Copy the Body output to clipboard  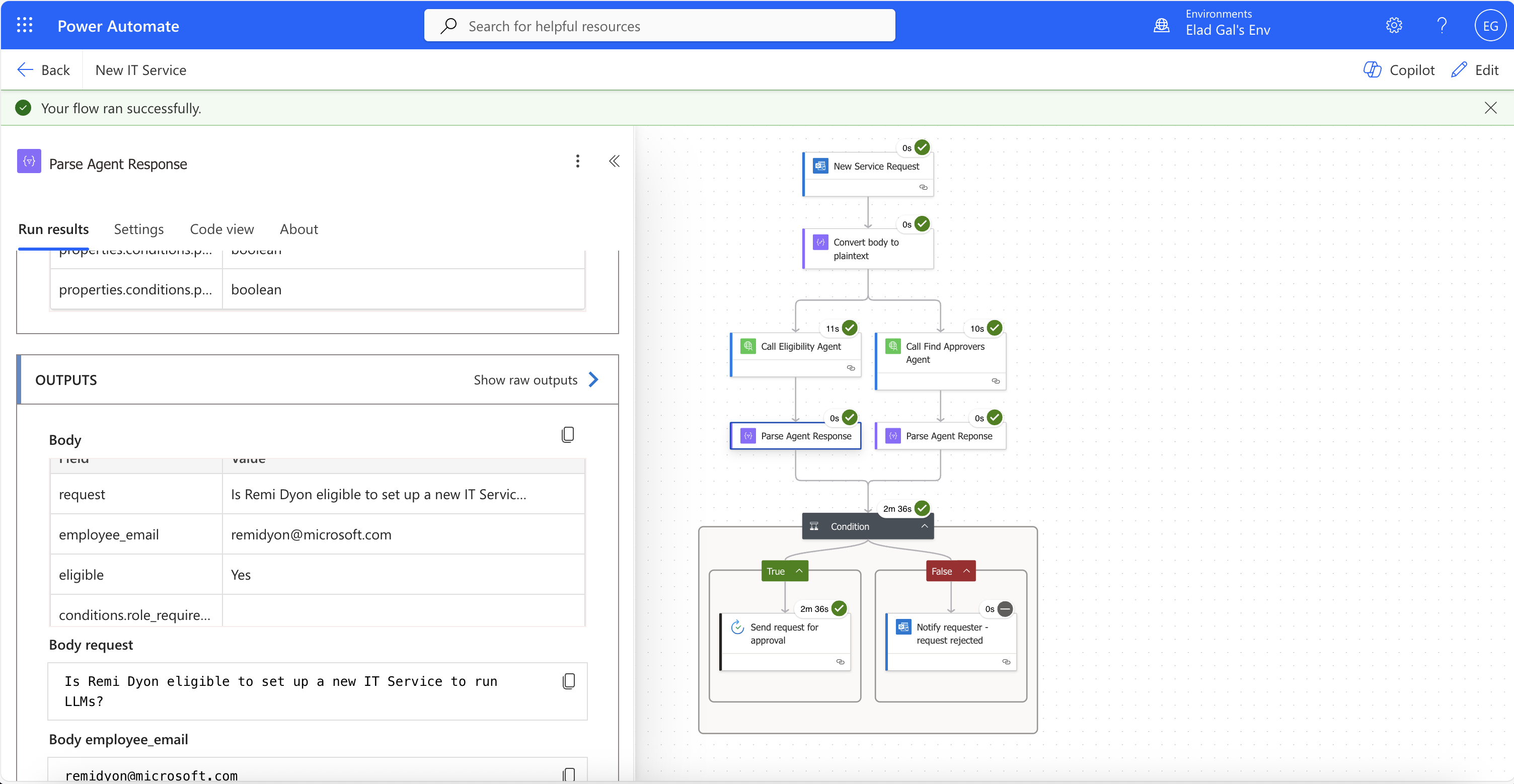[x=568, y=434]
